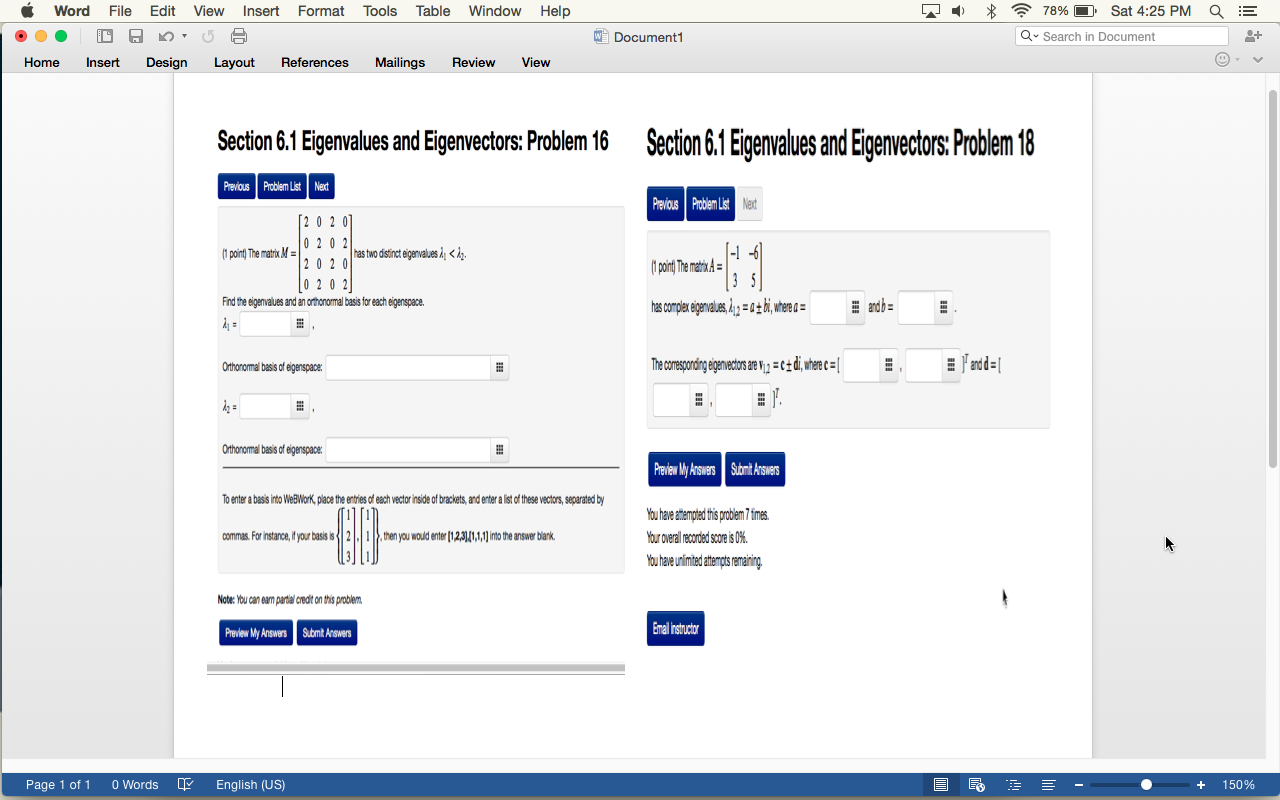The height and width of the screenshot is (800, 1280).
Task: Select Outline view icon
Action: point(1013,785)
